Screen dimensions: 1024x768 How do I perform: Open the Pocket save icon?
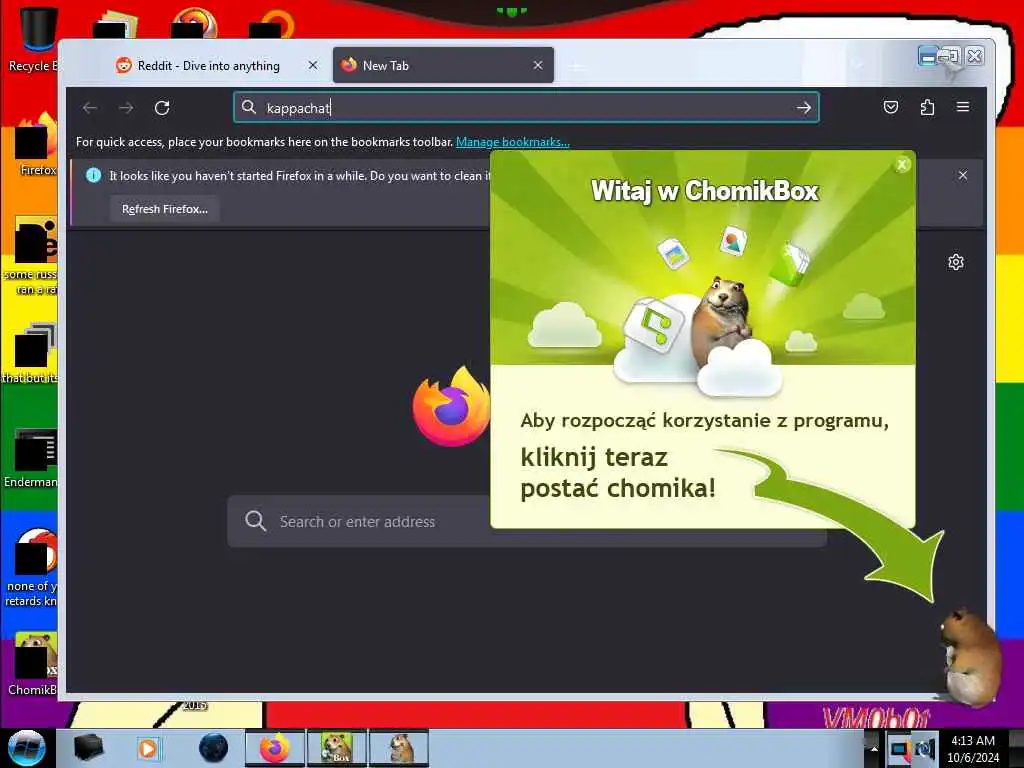(x=891, y=107)
